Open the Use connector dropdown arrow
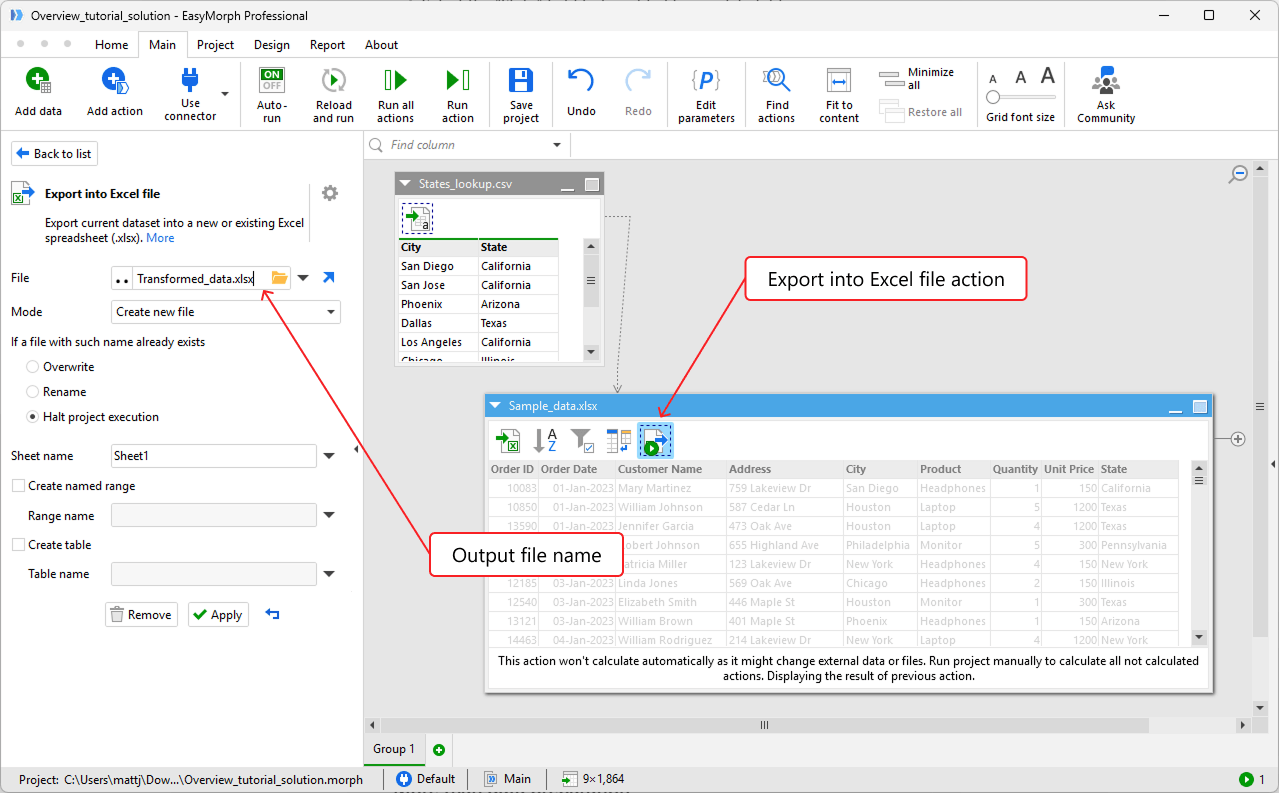Viewport: 1279px width, 793px height. point(225,94)
